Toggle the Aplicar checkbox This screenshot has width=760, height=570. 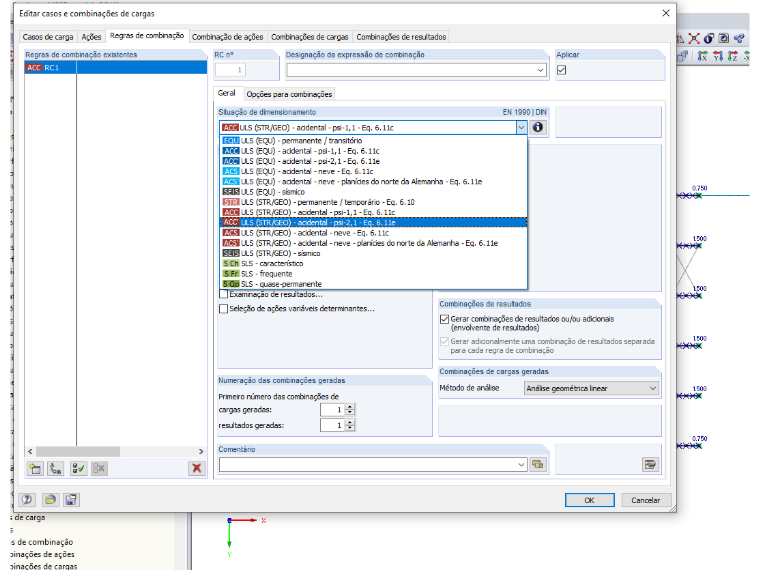561,70
